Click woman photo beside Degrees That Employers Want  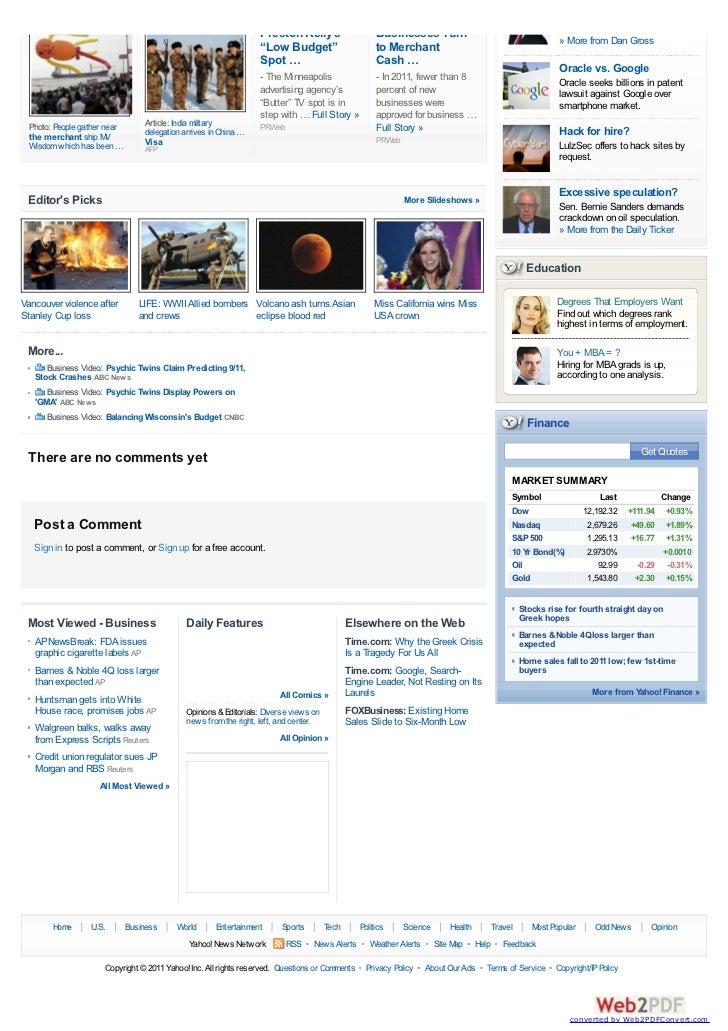(x=531, y=315)
